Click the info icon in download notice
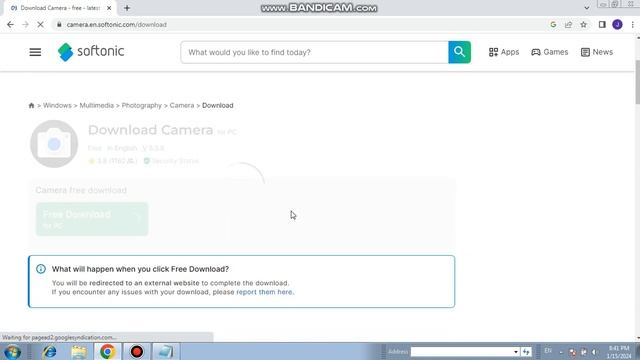 tap(41, 269)
